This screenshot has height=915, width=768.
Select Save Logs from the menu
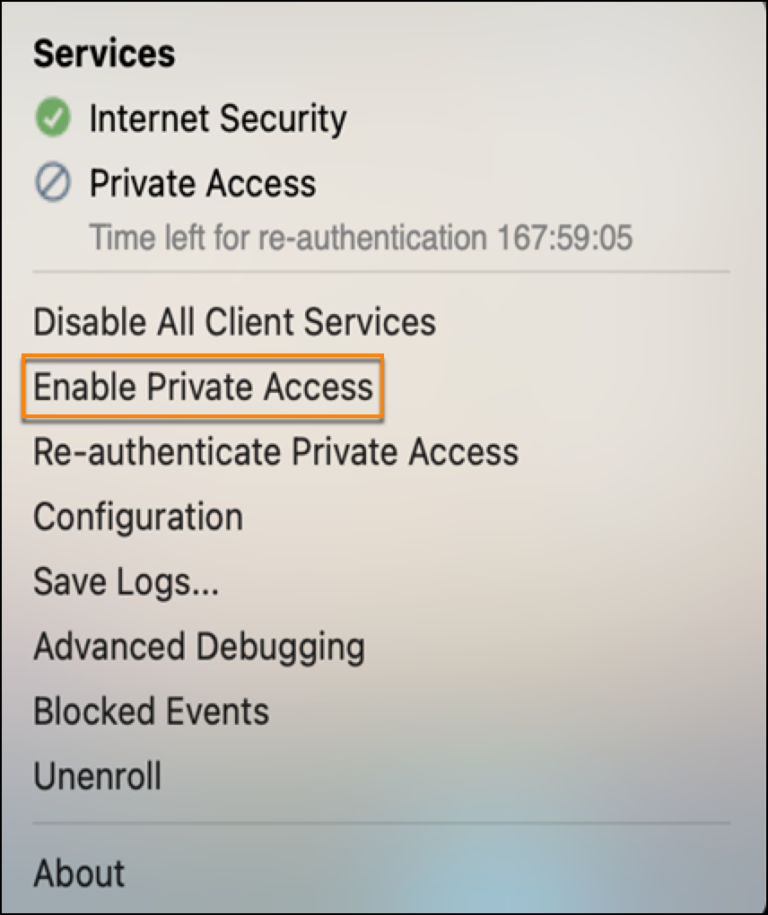(124, 582)
